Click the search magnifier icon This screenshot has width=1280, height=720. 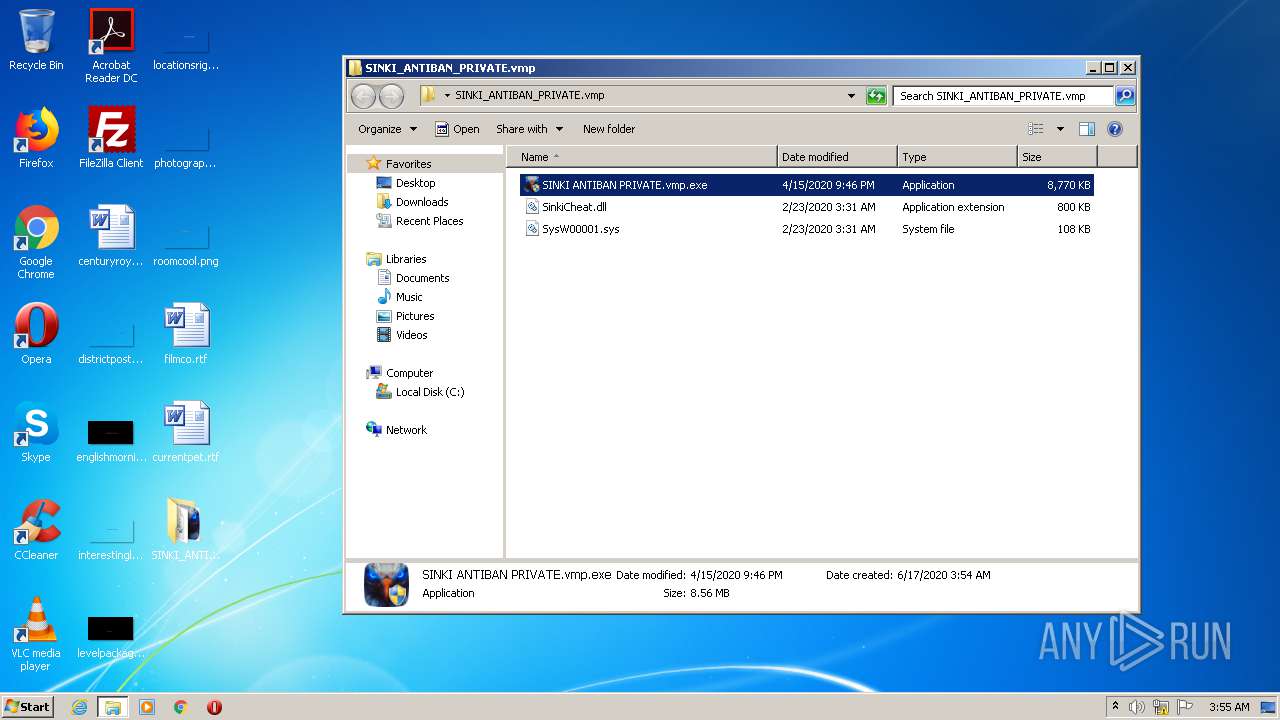click(1125, 96)
